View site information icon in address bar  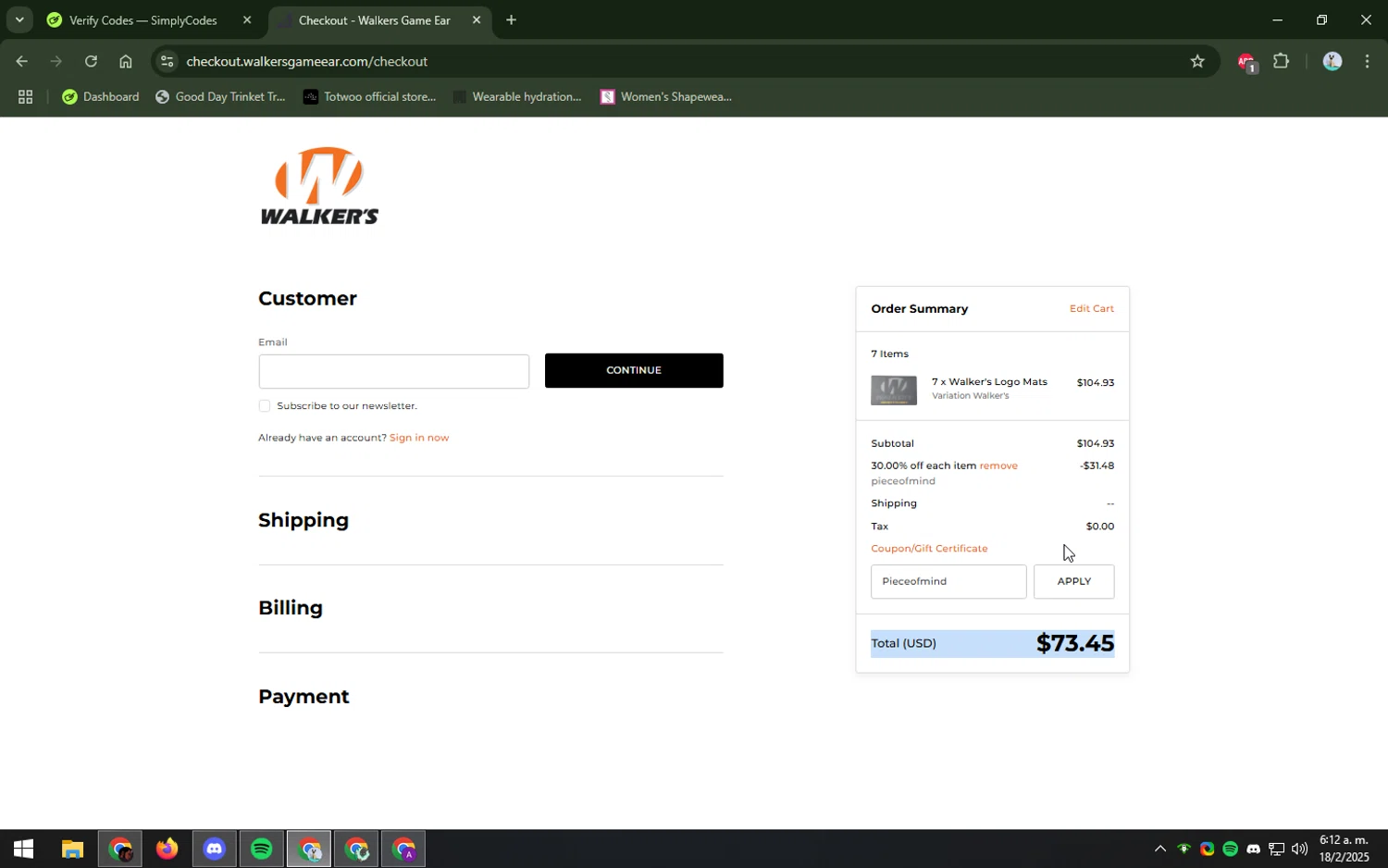167,62
